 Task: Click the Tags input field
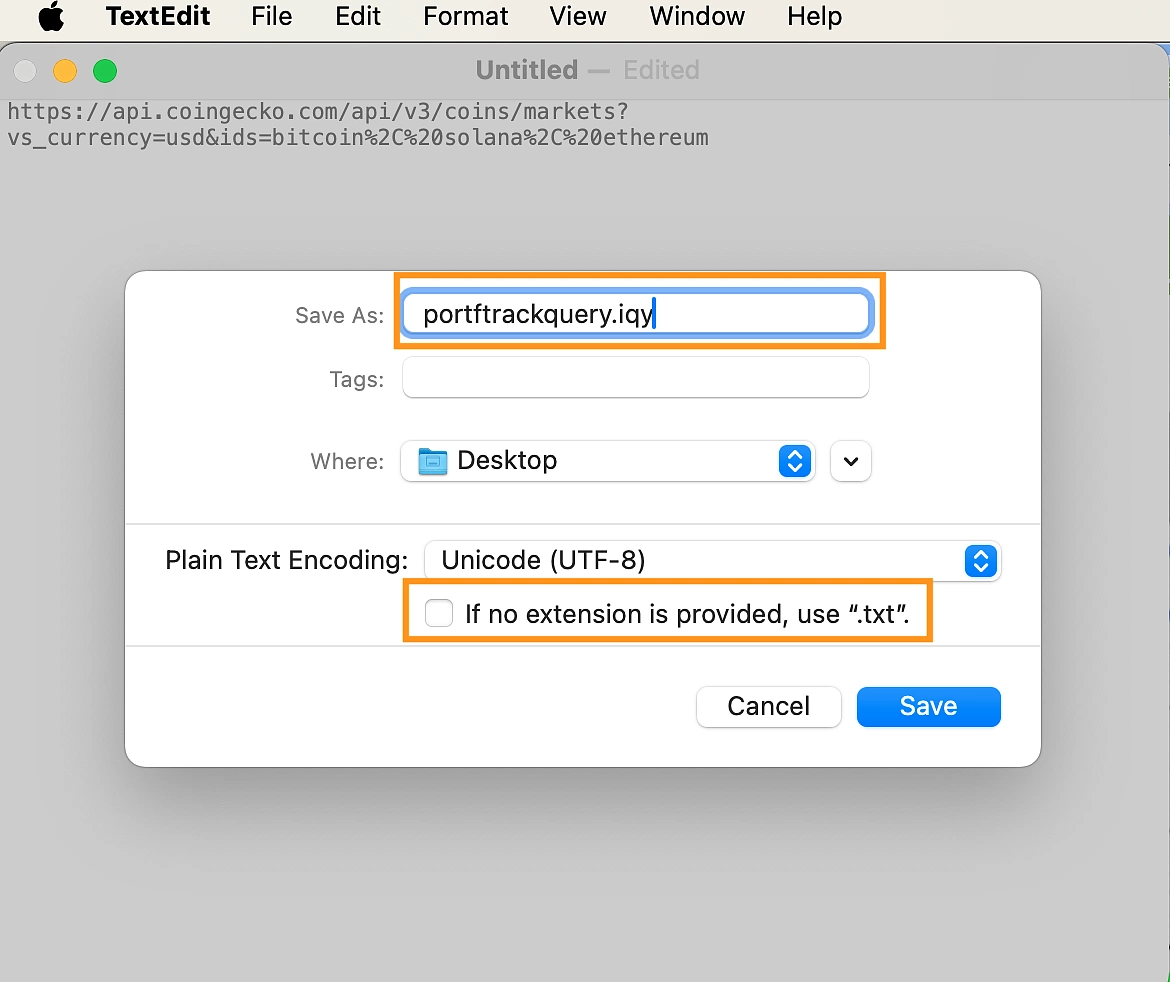tap(636, 378)
